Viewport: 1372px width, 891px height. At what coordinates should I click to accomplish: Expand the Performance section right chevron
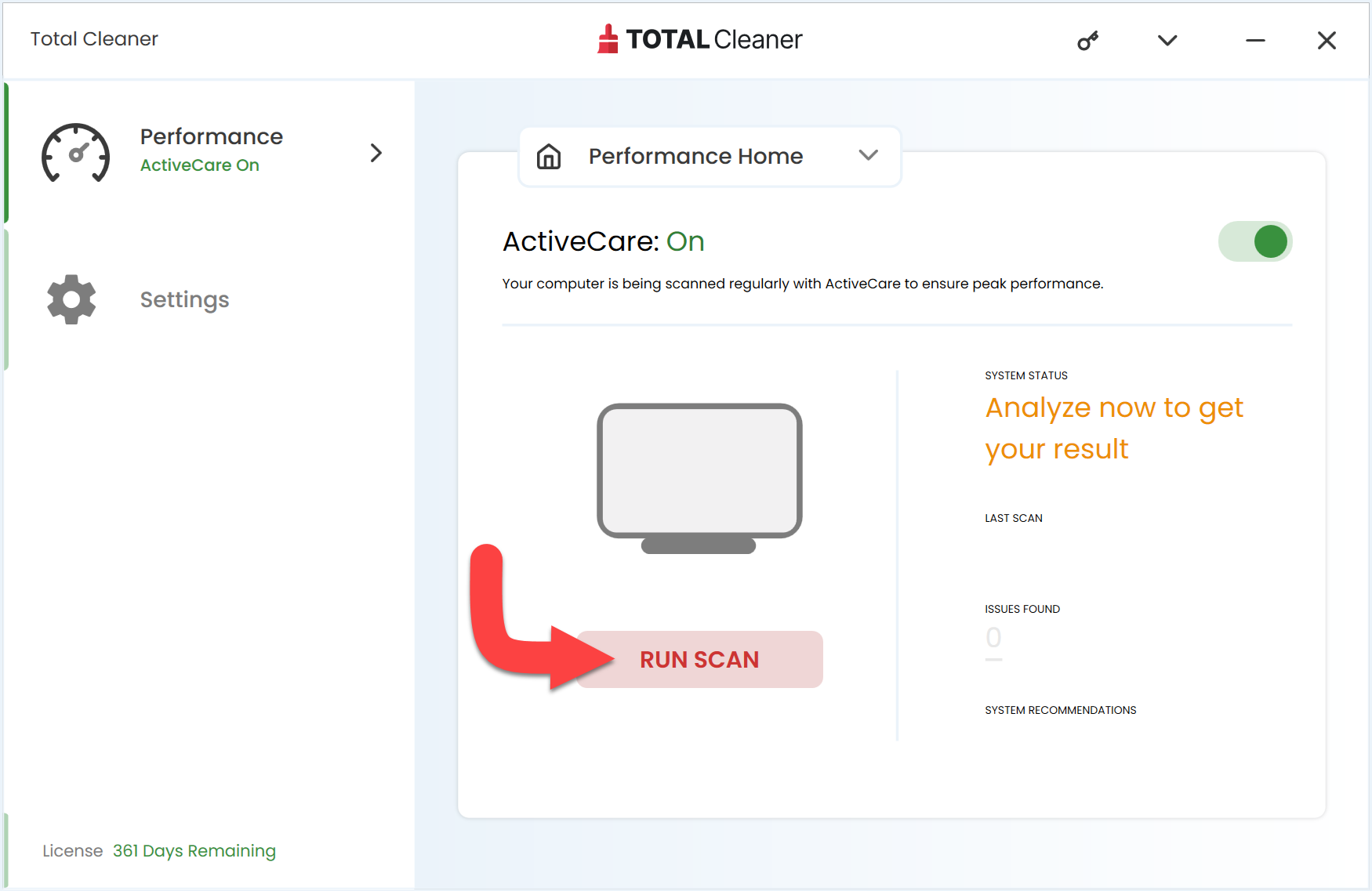coord(376,153)
